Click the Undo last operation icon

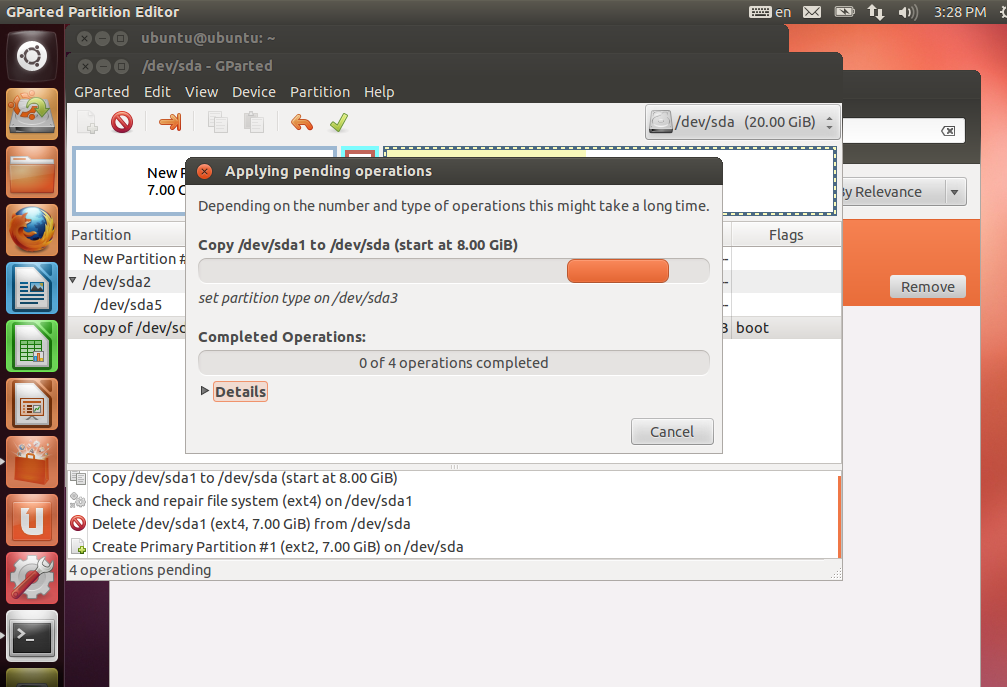pos(302,122)
